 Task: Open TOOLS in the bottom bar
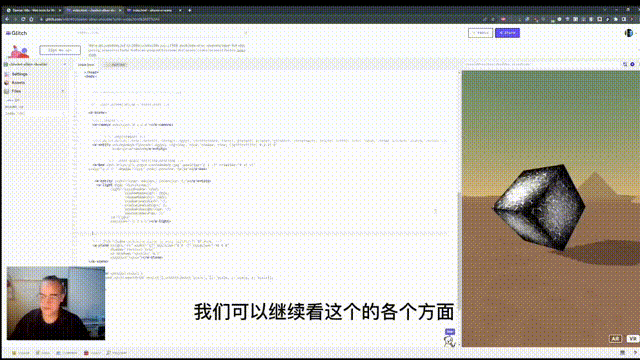92,353
